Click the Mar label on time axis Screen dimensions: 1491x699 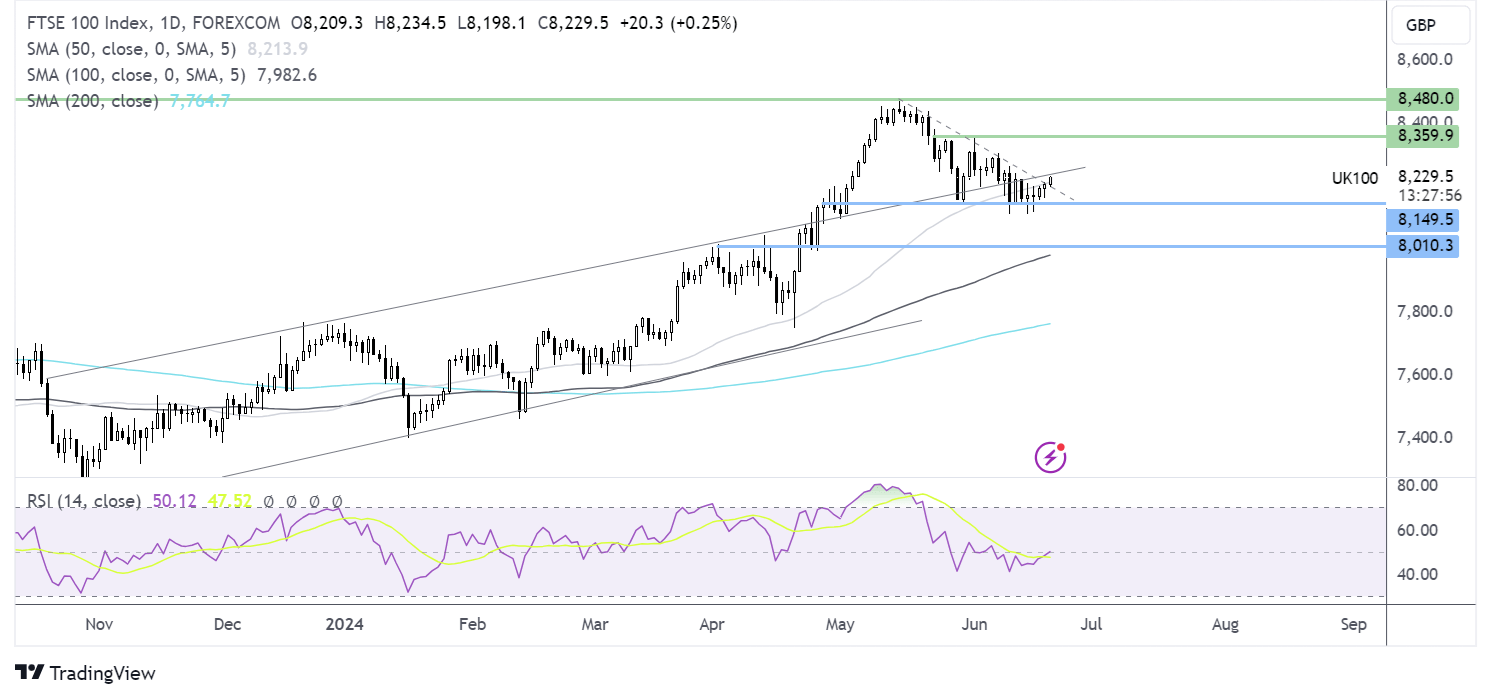coord(596,624)
